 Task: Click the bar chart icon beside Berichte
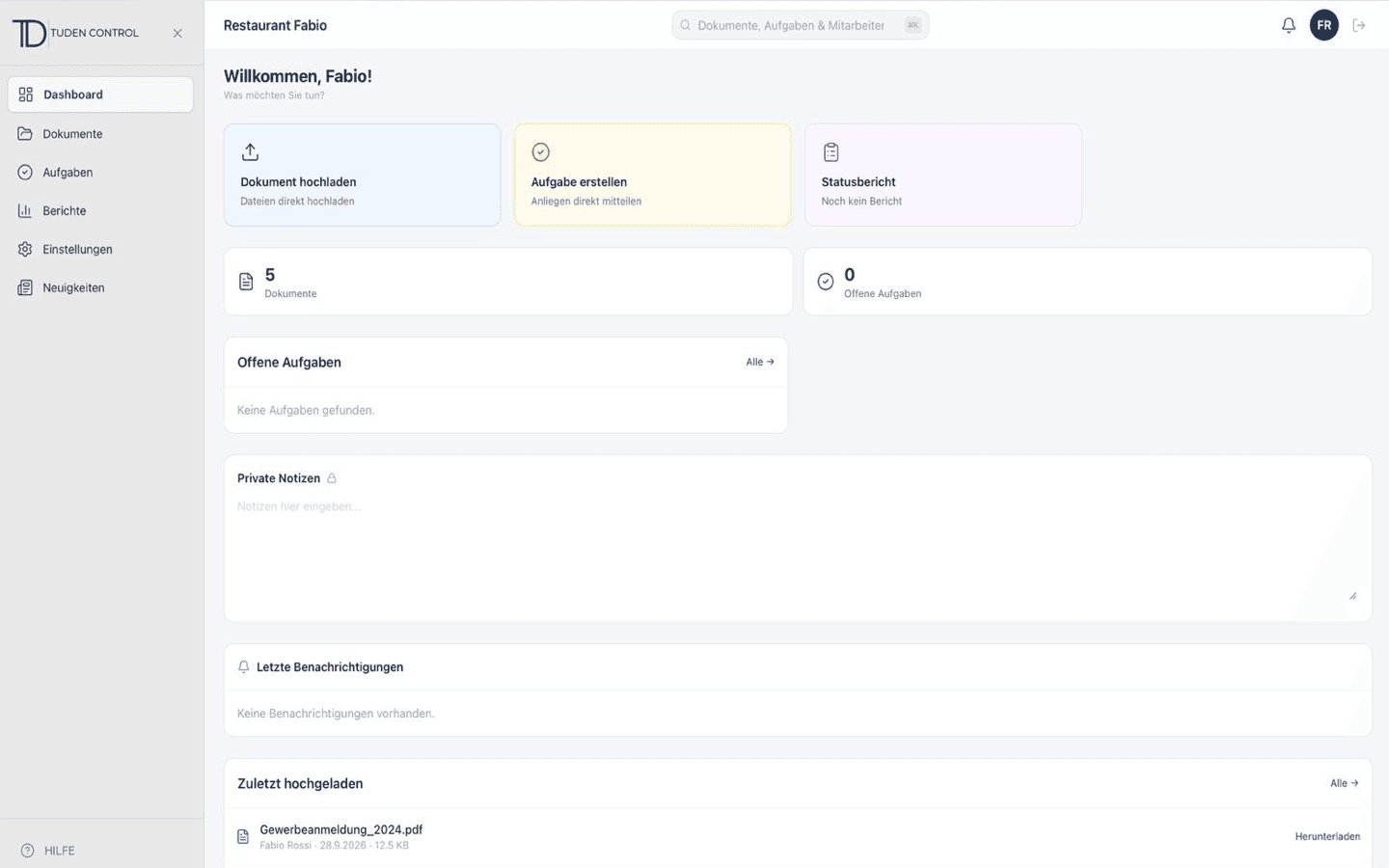coord(25,211)
